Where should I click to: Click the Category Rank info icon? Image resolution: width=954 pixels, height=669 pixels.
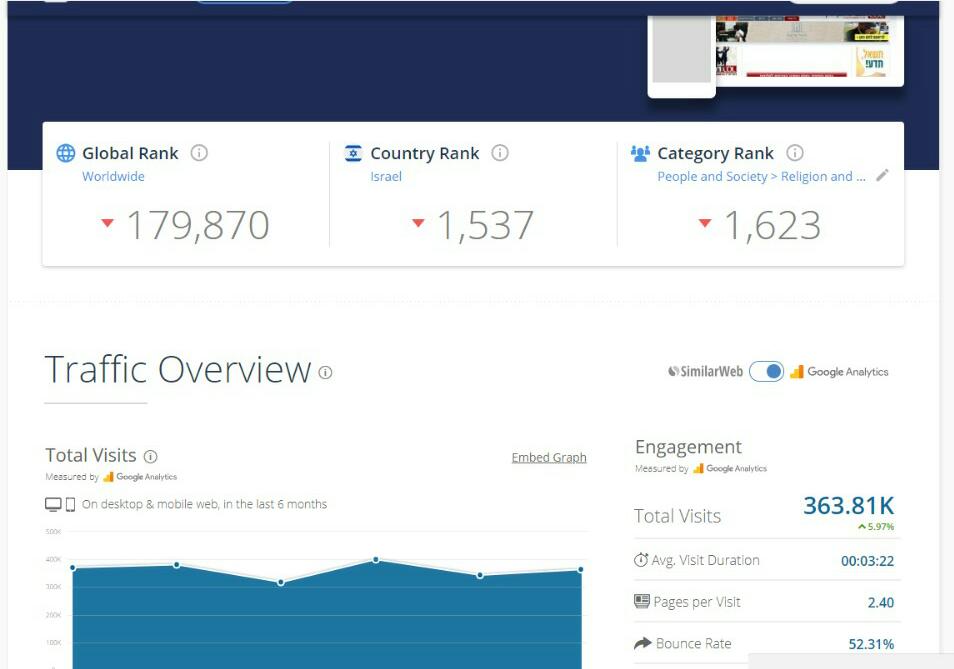pos(795,153)
